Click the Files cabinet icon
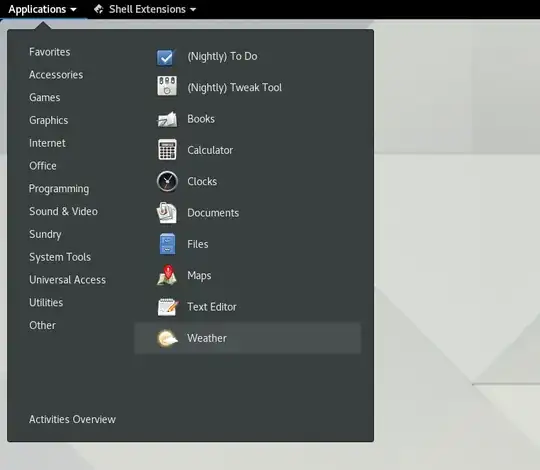Image resolution: width=540 pixels, height=470 pixels. tap(167, 244)
